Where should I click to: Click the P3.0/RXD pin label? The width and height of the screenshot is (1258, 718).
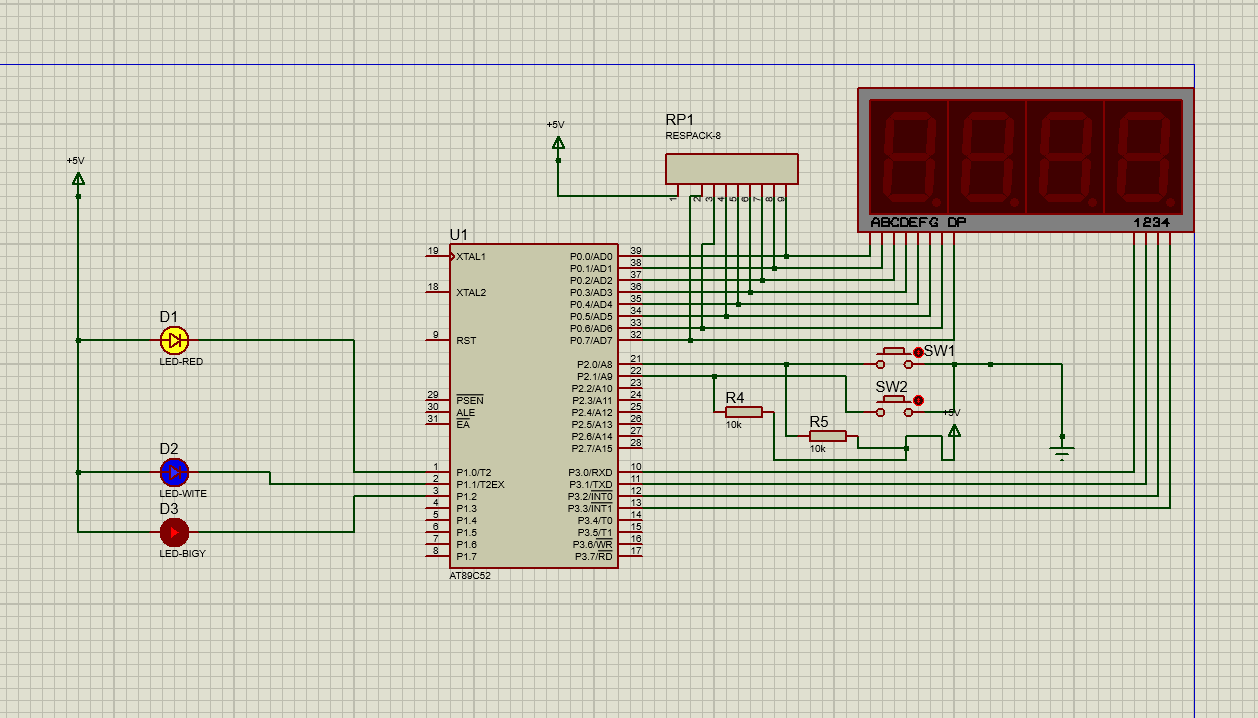pyautogui.click(x=591, y=473)
